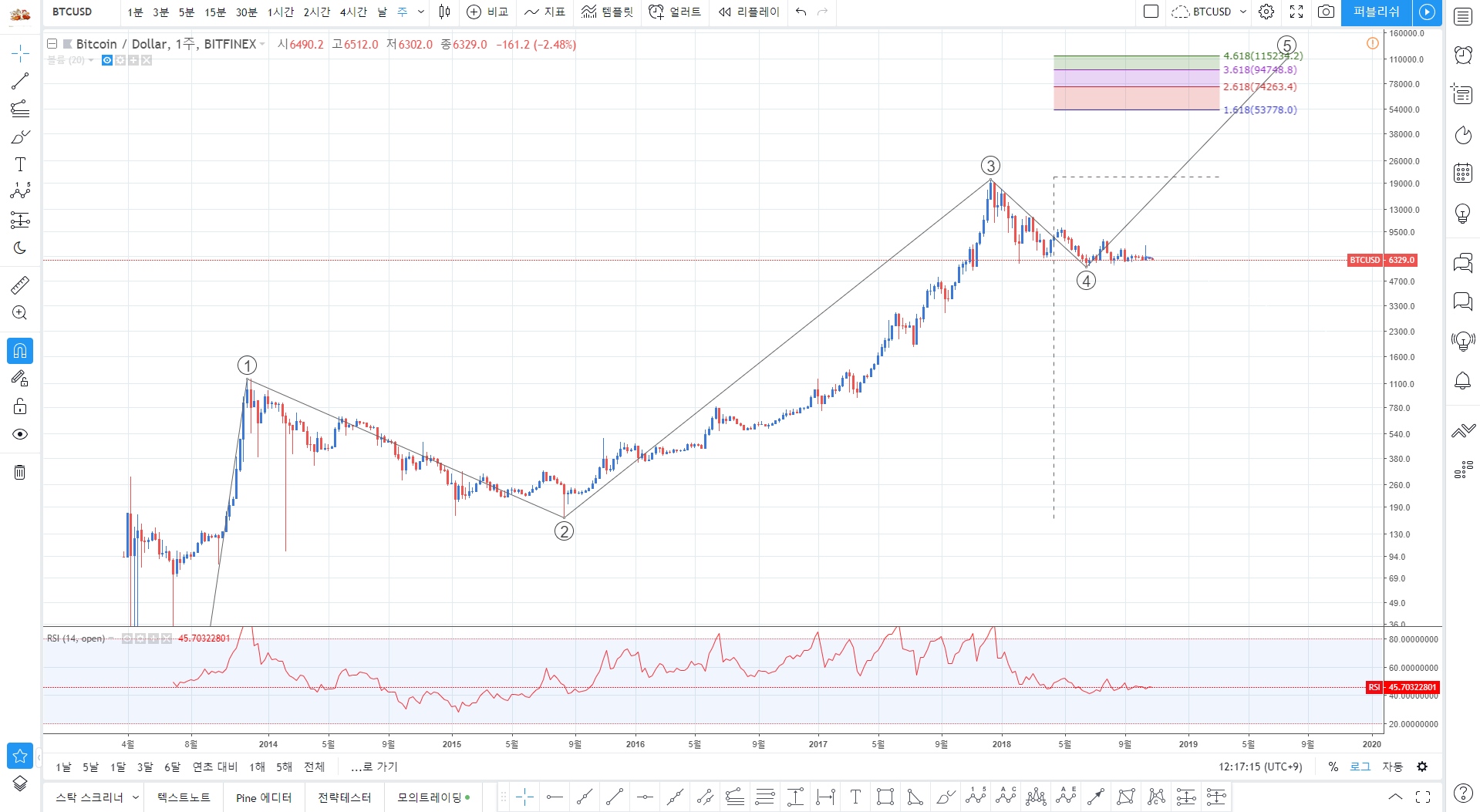This screenshot has height=812, width=1480.
Task: Open the Pine 에디터 tab
Action: (x=264, y=797)
